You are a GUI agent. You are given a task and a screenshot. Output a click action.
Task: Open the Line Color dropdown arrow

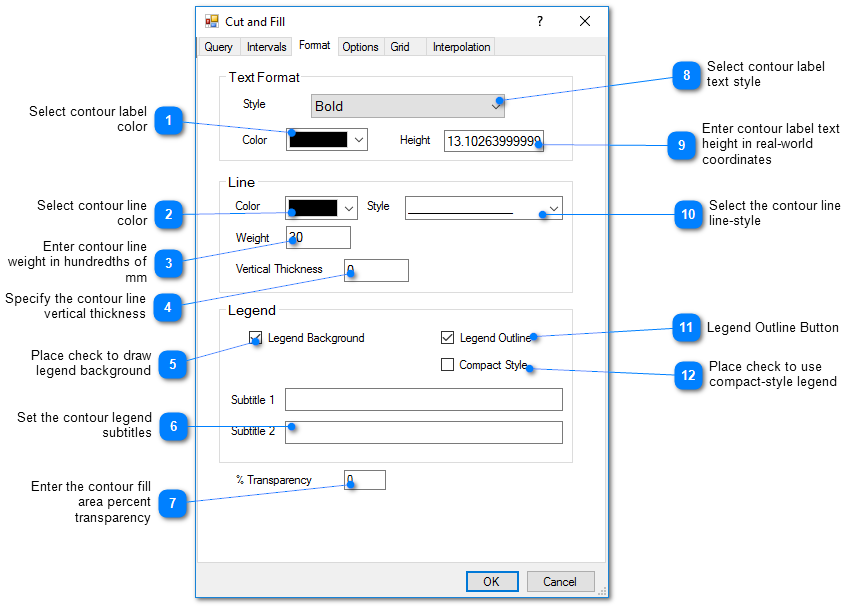click(348, 207)
